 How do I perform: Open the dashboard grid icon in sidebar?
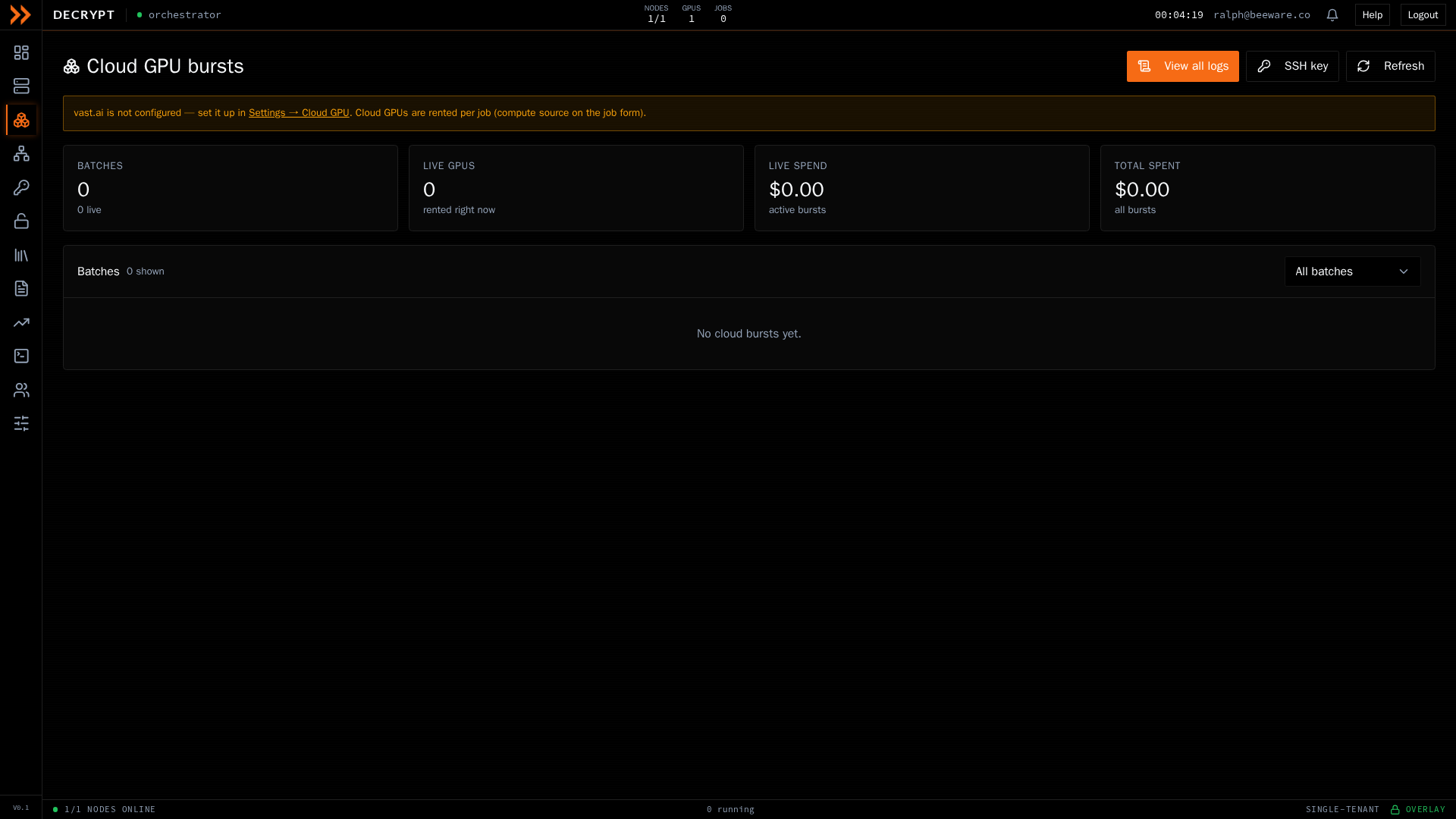click(21, 52)
